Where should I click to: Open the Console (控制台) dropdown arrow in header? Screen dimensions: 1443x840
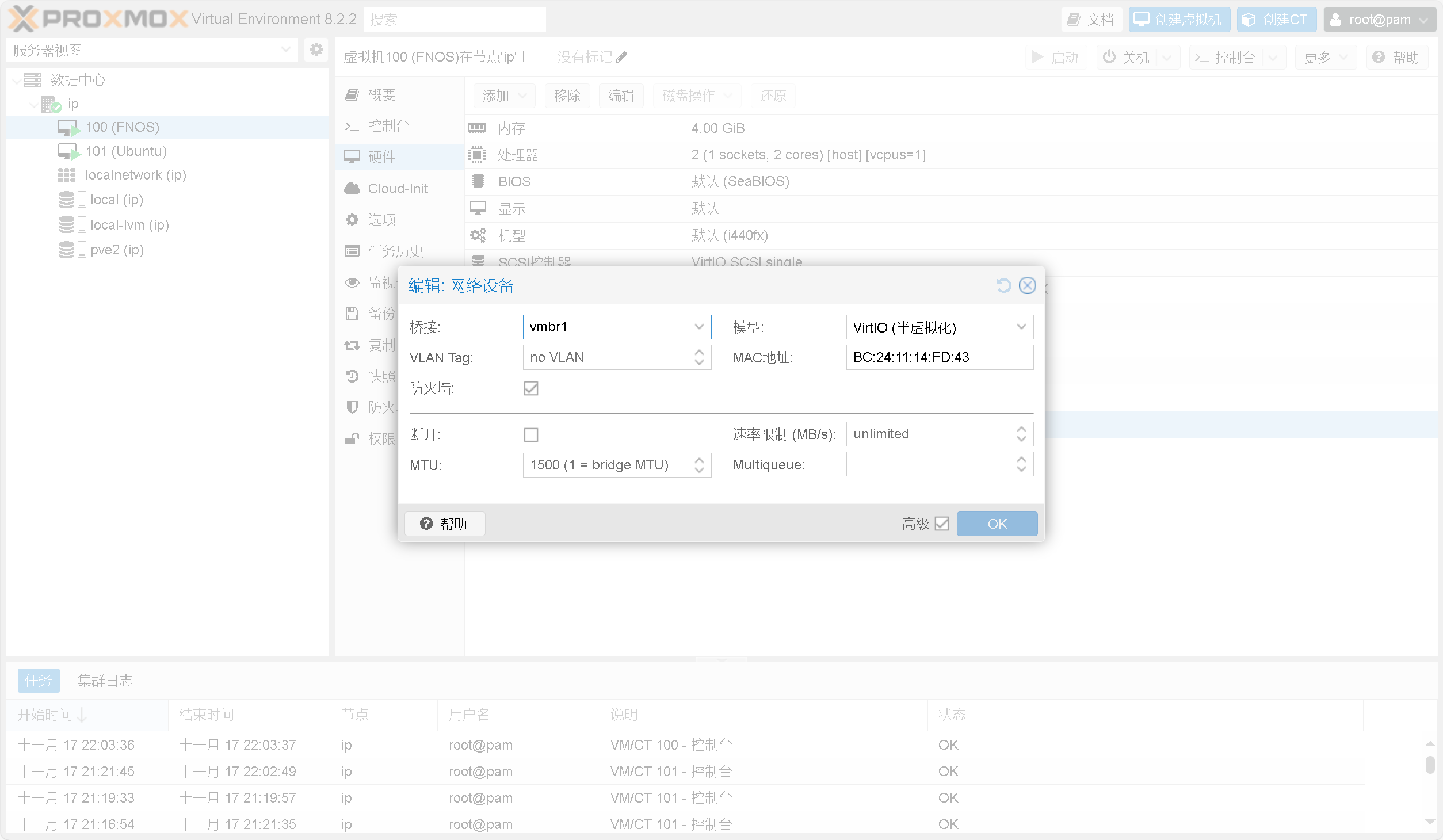pyautogui.click(x=1273, y=57)
